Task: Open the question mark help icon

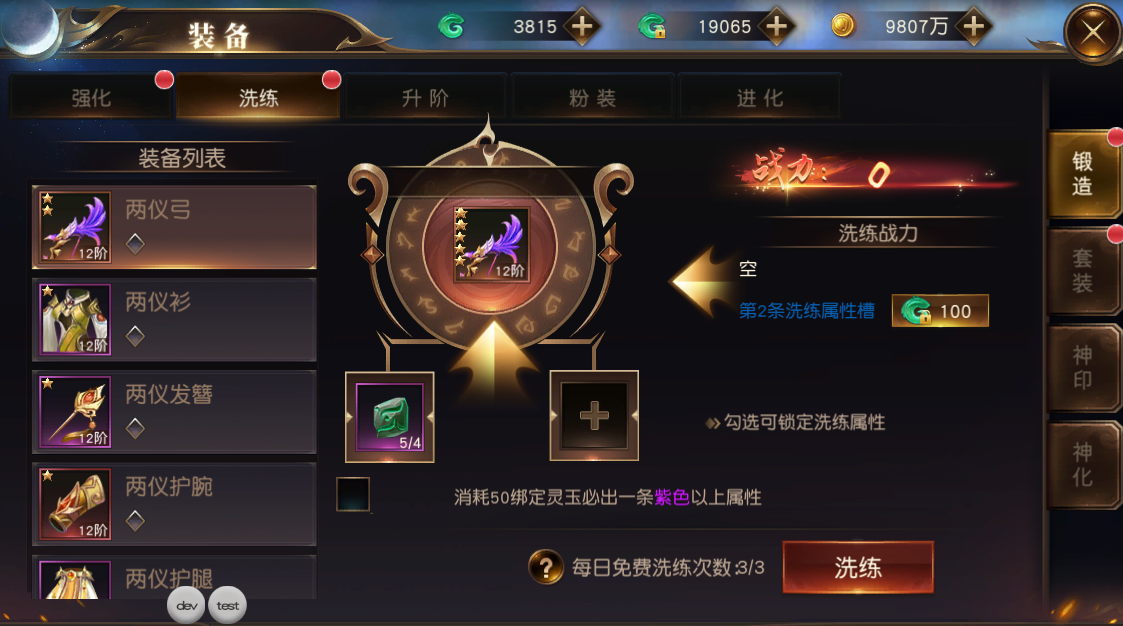Action: [546, 567]
